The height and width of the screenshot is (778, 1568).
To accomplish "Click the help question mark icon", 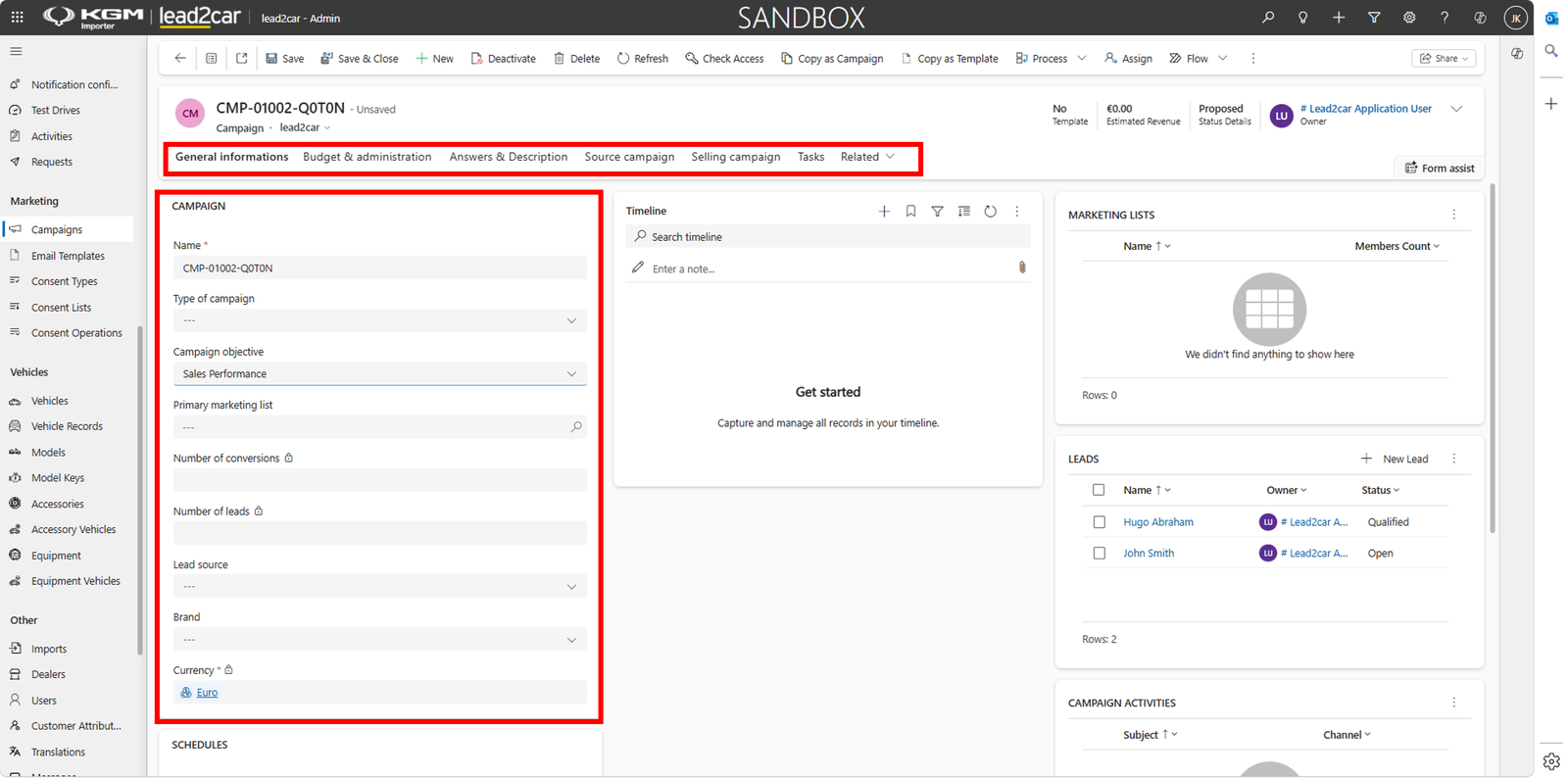I will [1445, 18].
